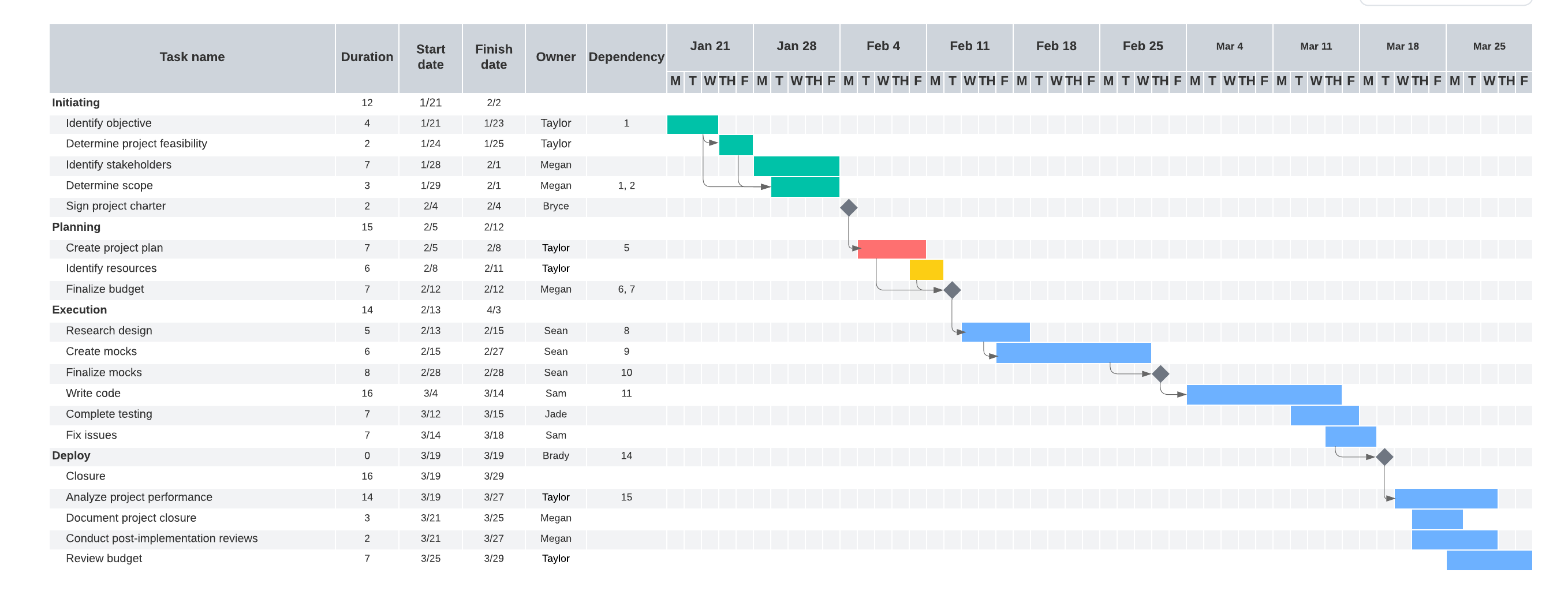Click the Execution phase row label

80,310
